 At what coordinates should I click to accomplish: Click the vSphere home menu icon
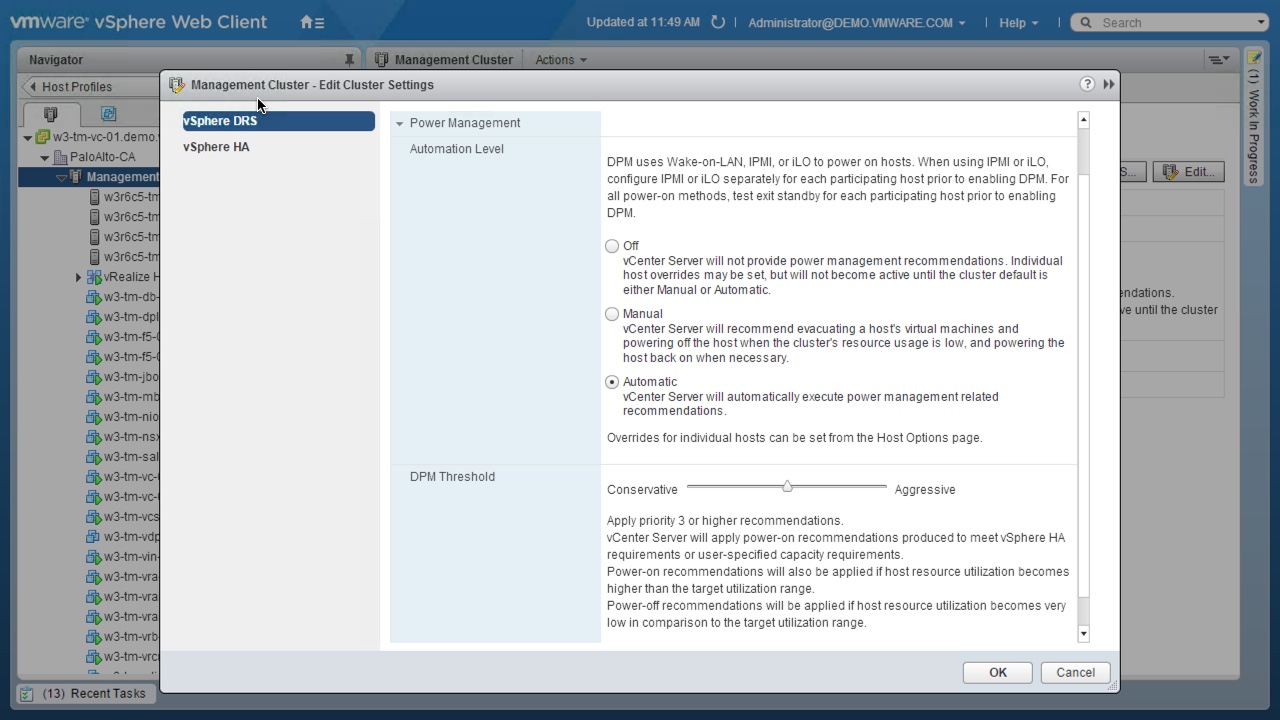tap(312, 22)
